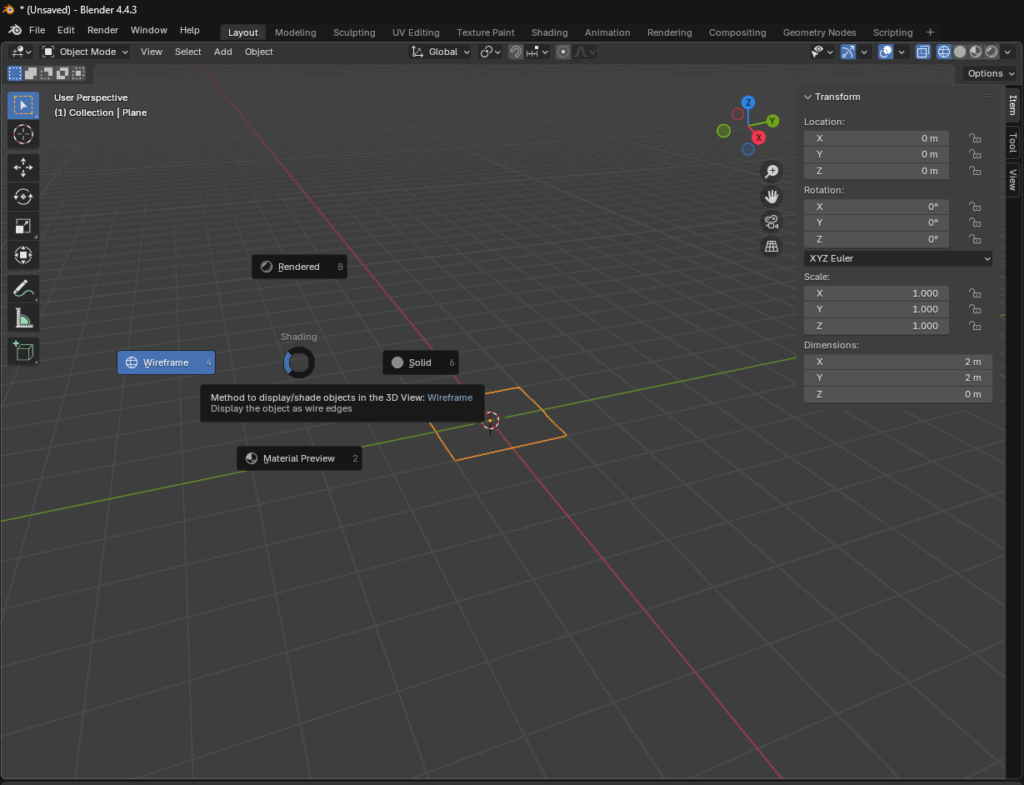
Task: Click the Blender logo menu icon
Action: [x=15, y=30]
